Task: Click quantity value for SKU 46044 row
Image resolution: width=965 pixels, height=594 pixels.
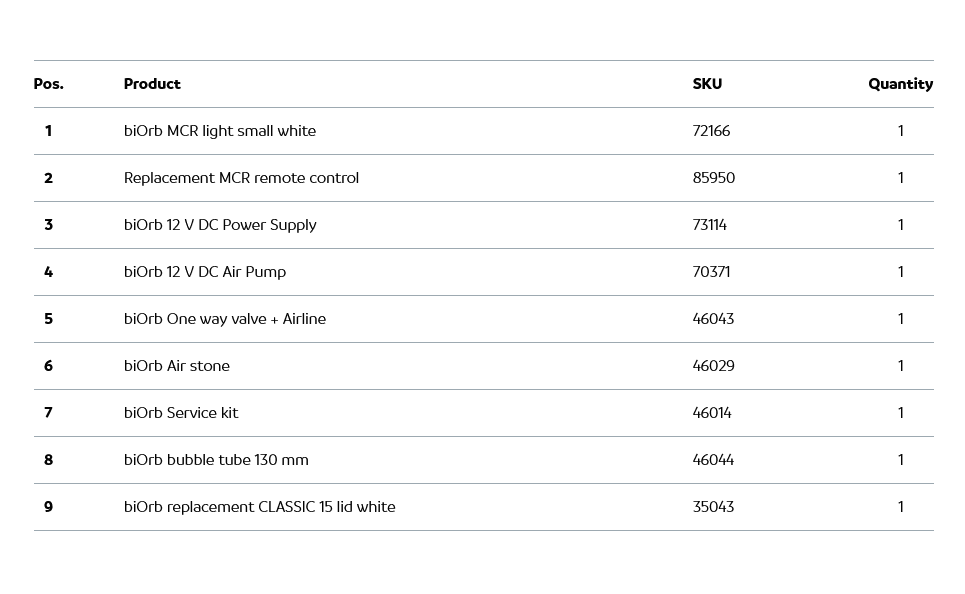Action: 900,460
